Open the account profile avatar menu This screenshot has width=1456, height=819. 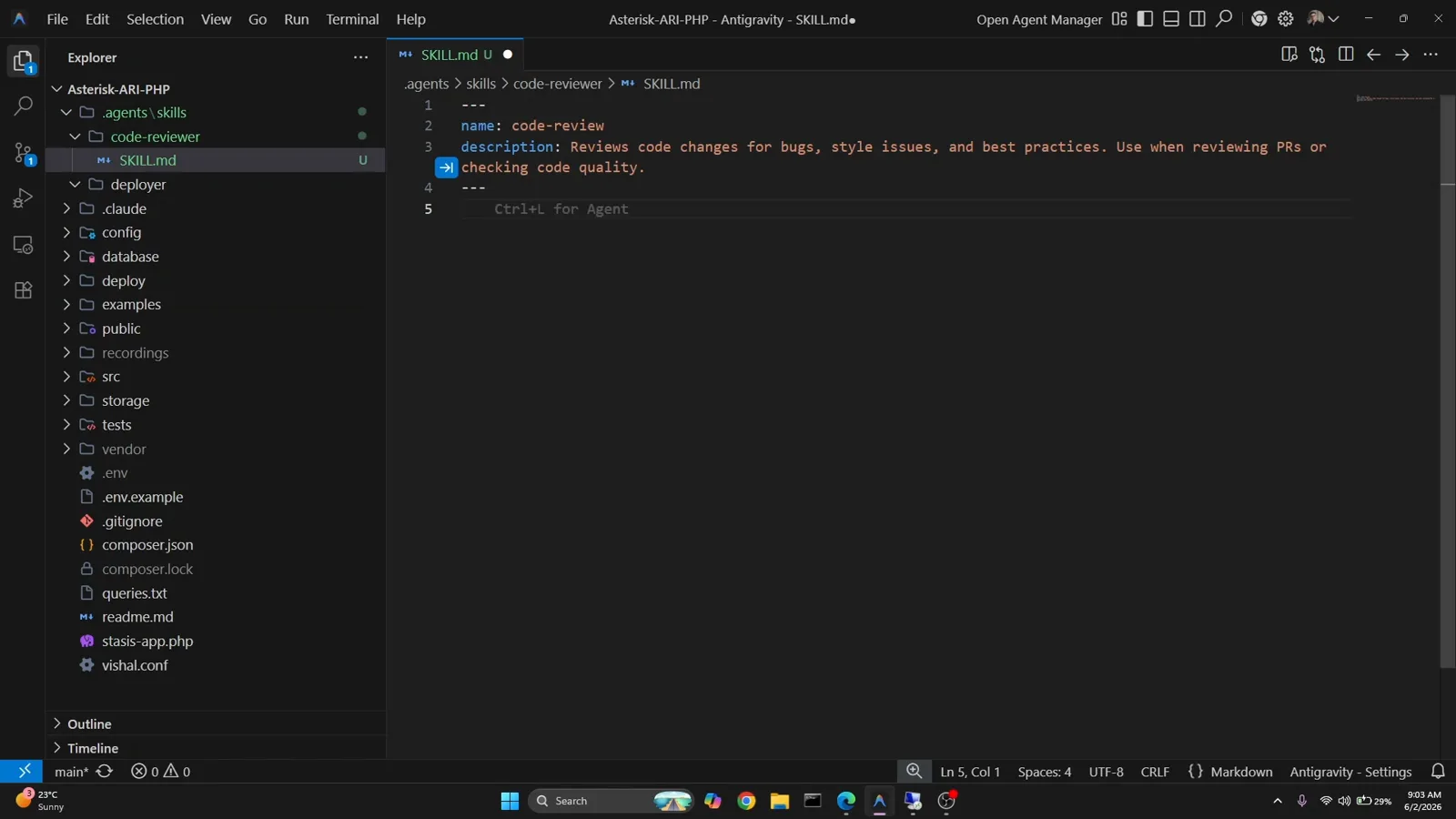click(x=1323, y=18)
